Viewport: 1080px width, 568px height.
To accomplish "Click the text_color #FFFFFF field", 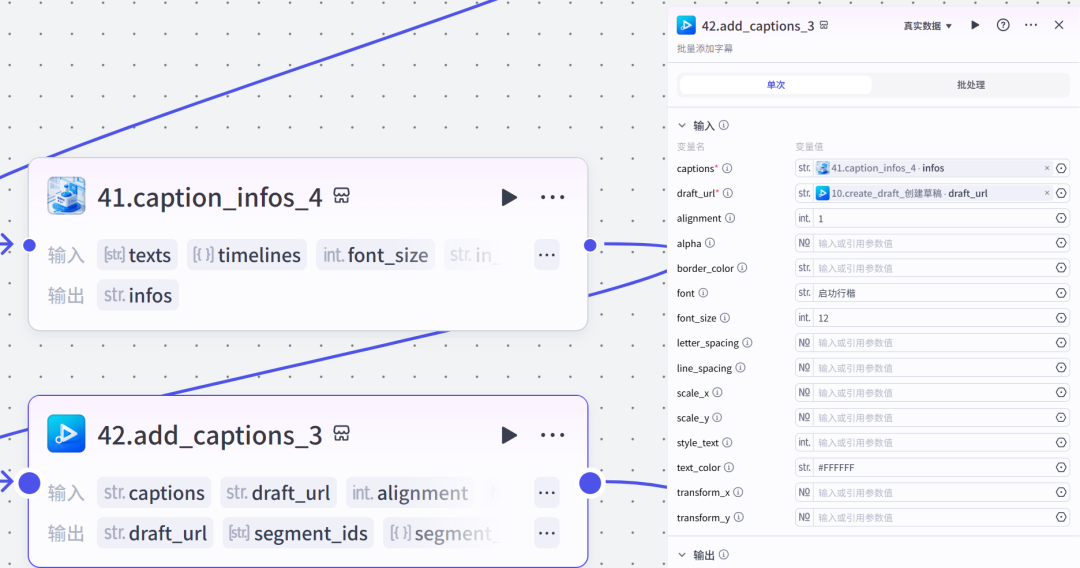I will click(x=930, y=467).
